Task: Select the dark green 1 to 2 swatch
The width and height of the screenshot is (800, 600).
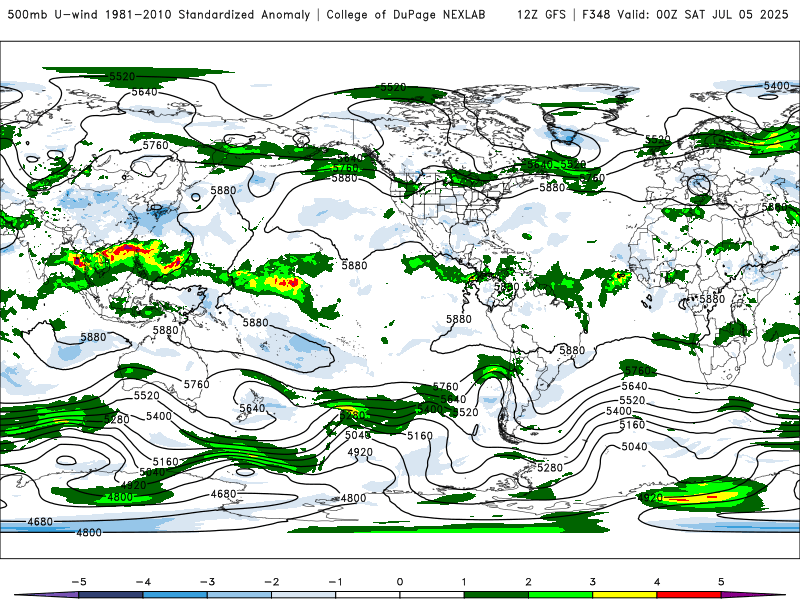Action: (x=496, y=595)
